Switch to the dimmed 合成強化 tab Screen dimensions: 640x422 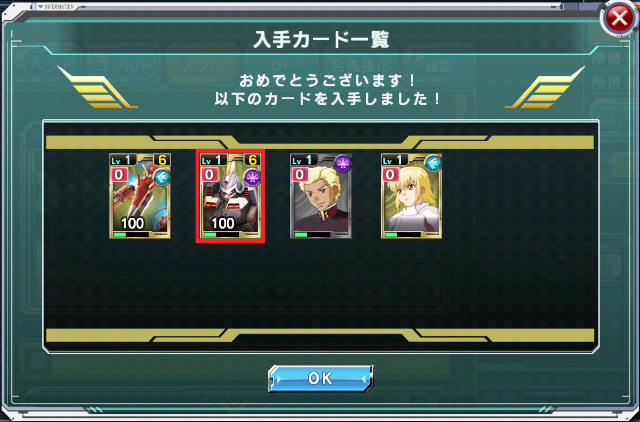tap(361, 65)
